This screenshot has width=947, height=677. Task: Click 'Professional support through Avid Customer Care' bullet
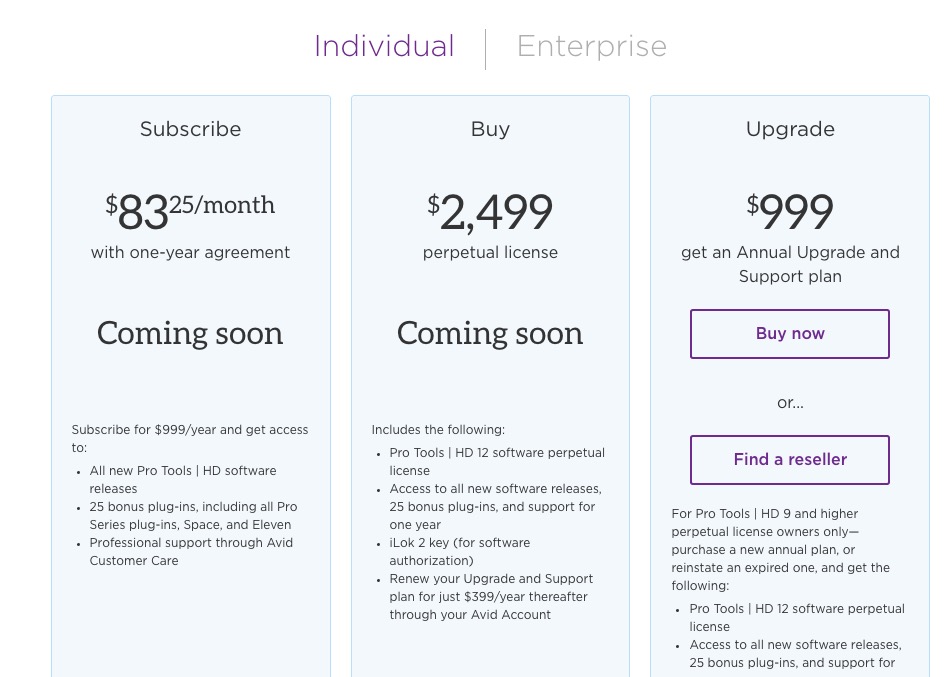pyautogui.click(x=190, y=552)
